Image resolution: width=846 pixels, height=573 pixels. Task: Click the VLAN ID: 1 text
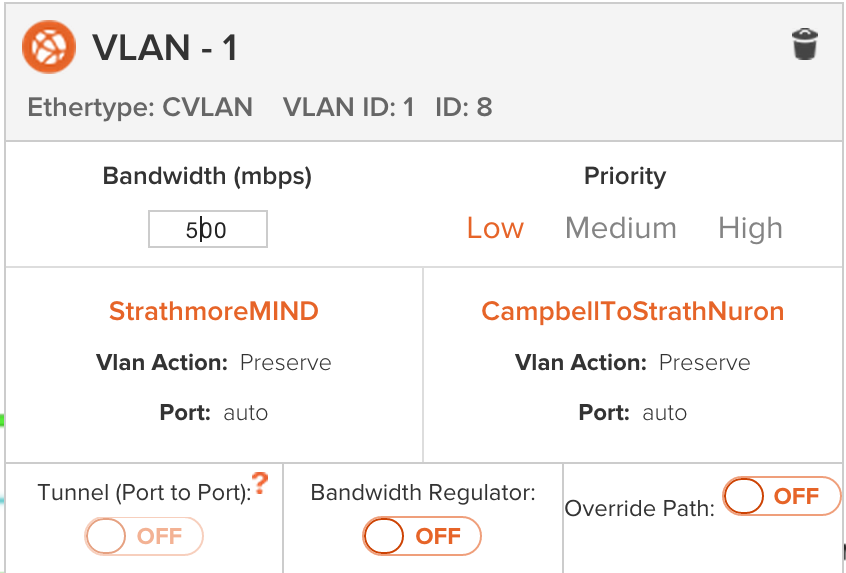(348, 107)
